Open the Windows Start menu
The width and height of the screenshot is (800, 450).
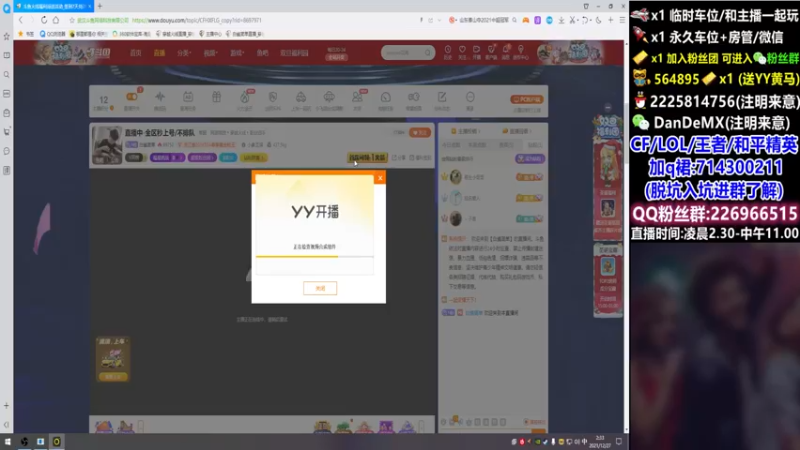pos(8,441)
